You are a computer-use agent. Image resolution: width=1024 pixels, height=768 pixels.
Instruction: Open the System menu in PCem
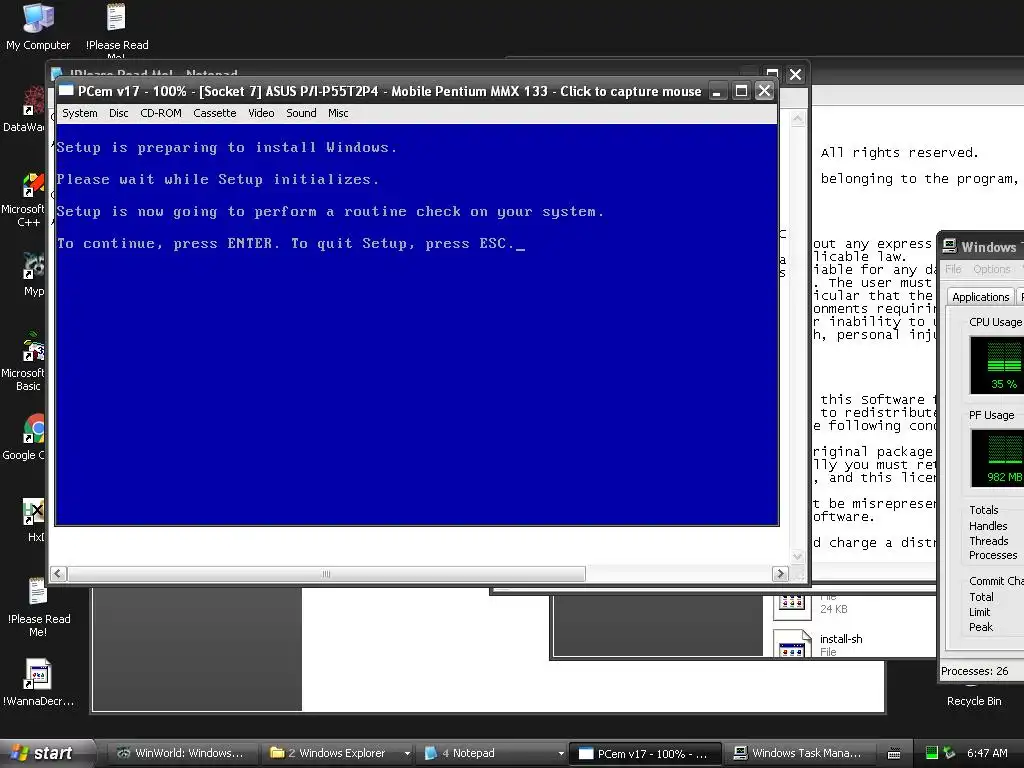click(x=80, y=113)
